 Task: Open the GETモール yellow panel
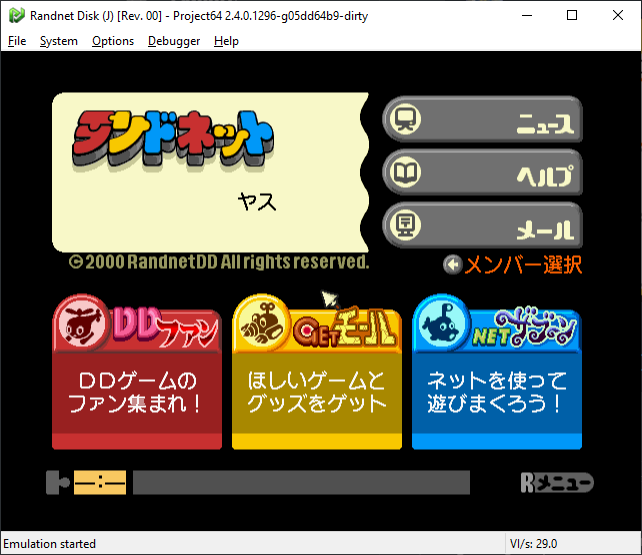(316, 372)
